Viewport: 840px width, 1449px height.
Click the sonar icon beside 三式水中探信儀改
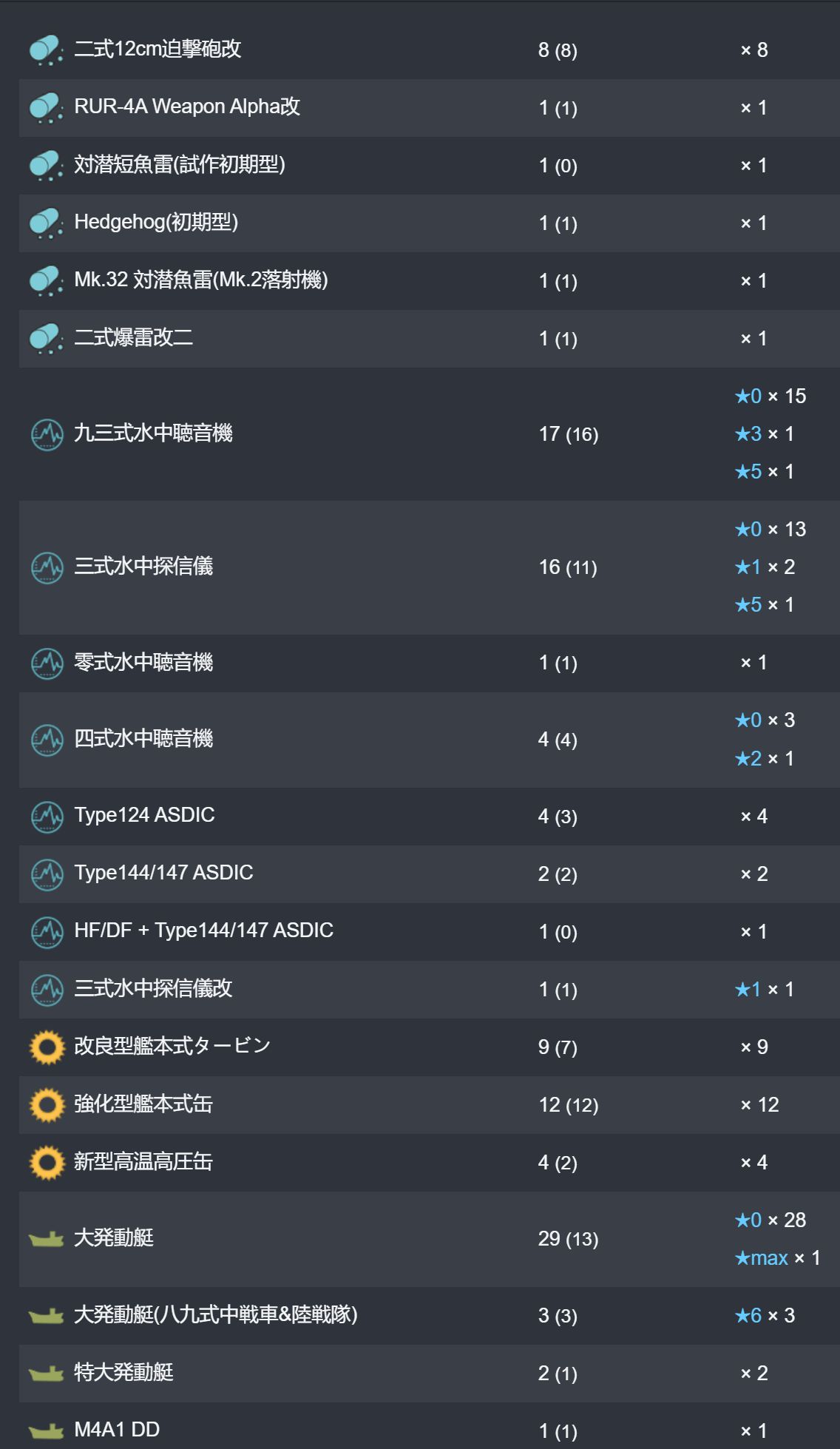(x=47, y=990)
